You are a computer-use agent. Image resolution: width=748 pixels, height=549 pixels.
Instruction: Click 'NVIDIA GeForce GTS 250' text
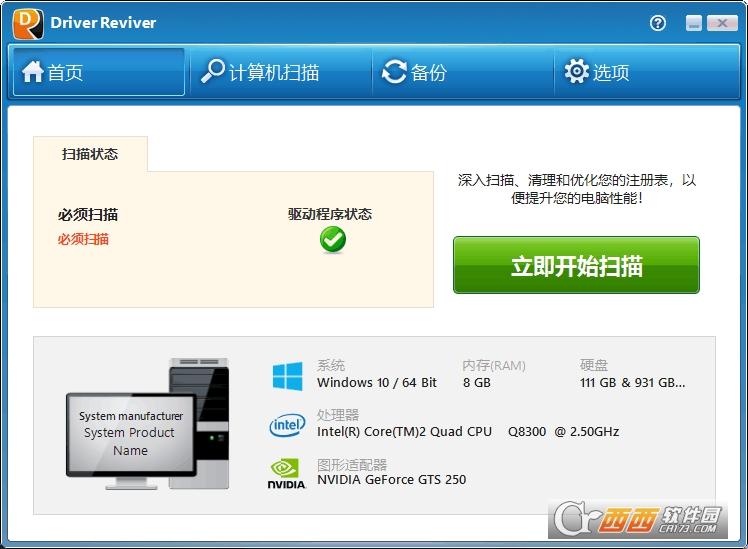point(392,479)
